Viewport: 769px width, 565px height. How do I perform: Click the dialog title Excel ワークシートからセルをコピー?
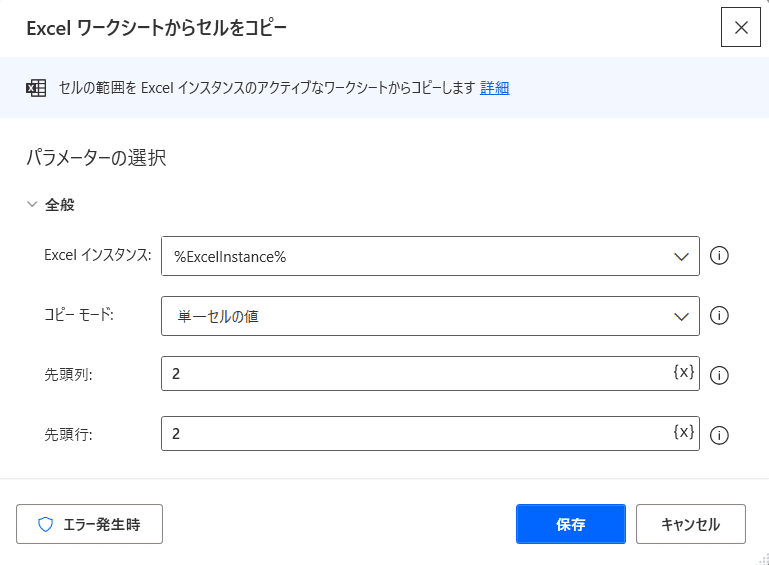[156, 28]
